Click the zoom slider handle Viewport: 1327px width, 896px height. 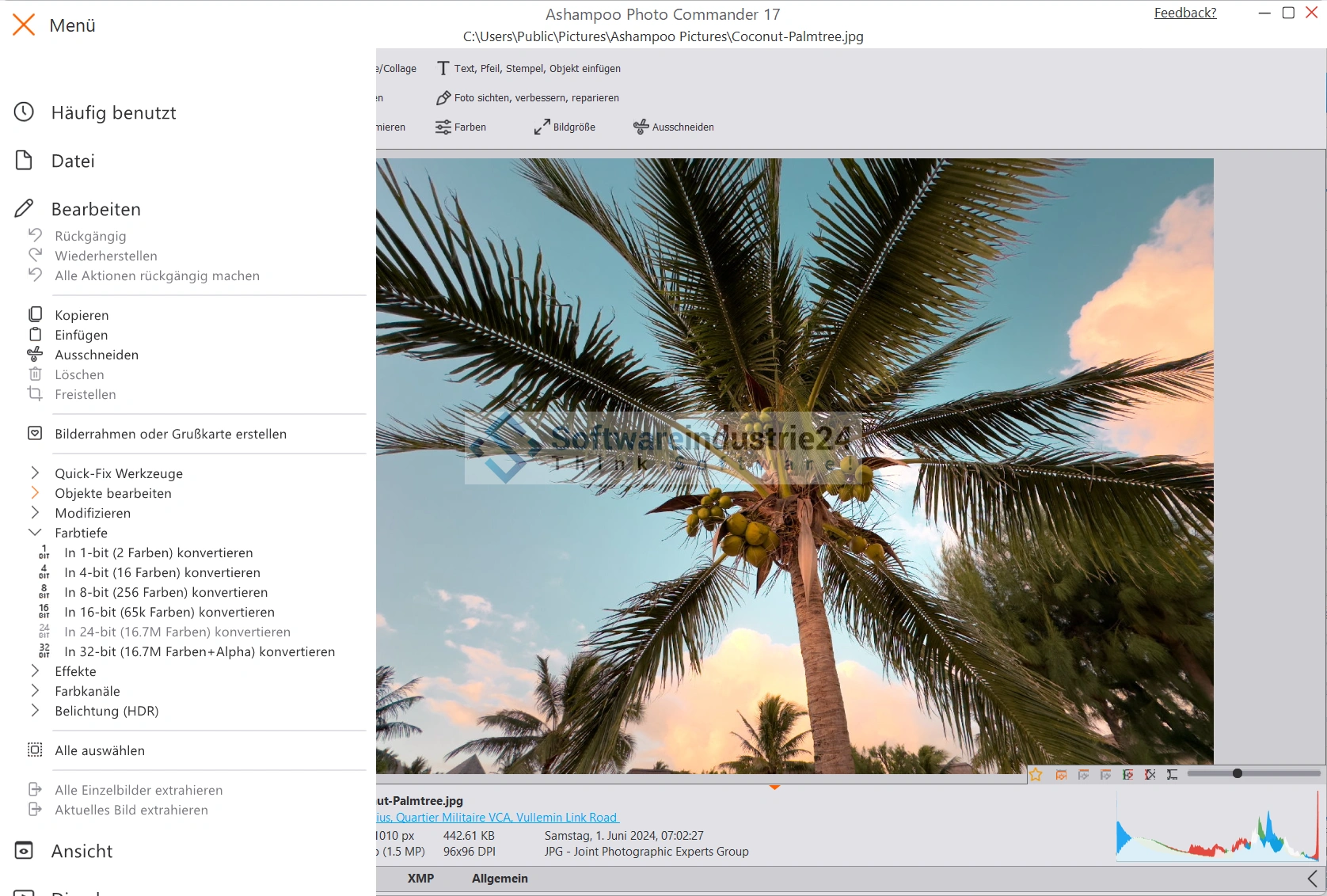(1237, 773)
